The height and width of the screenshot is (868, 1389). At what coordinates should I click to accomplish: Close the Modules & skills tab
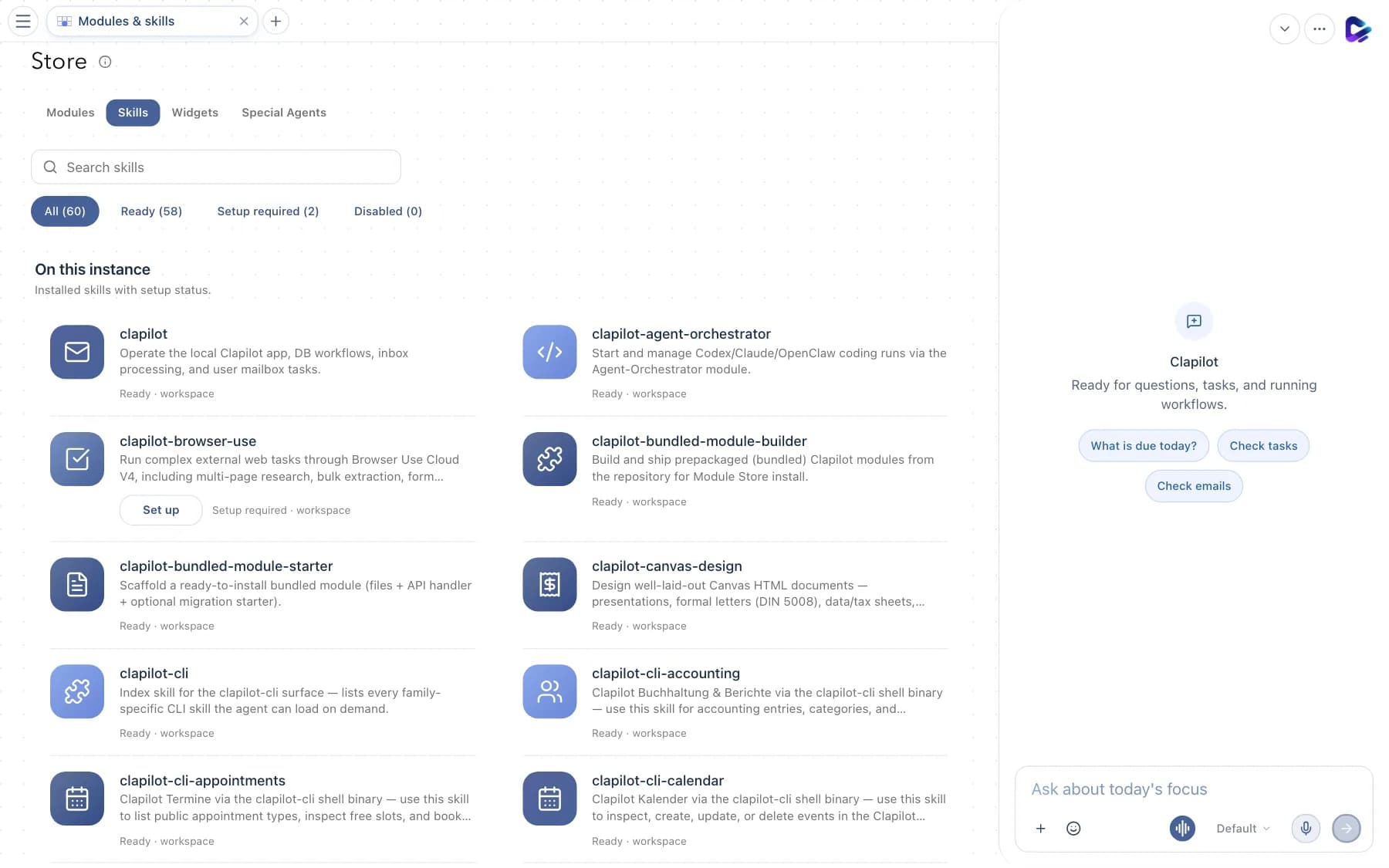click(244, 21)
